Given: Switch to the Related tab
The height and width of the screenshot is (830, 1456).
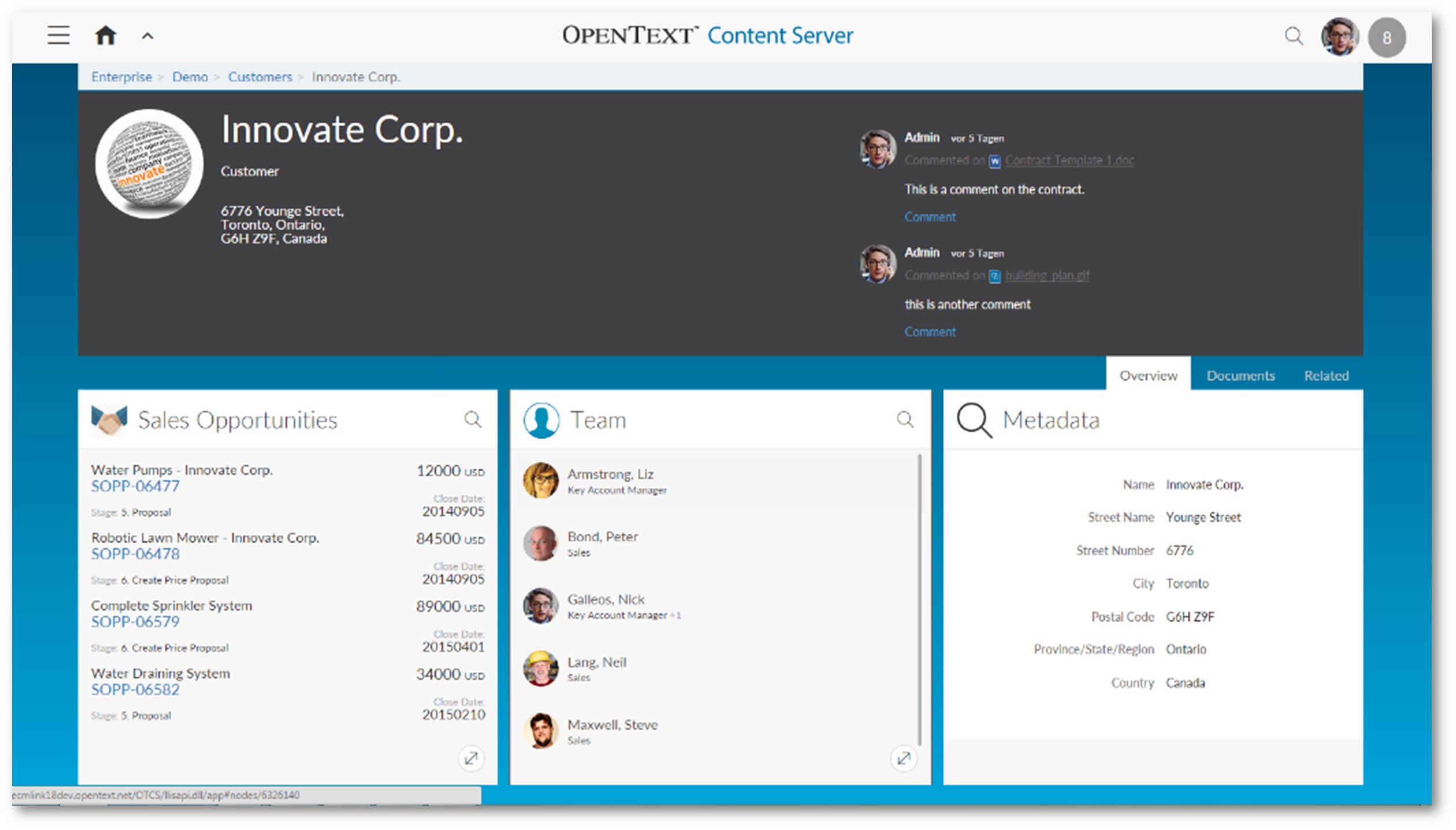Looking at the screenshot, I should tap(1326, 376).
